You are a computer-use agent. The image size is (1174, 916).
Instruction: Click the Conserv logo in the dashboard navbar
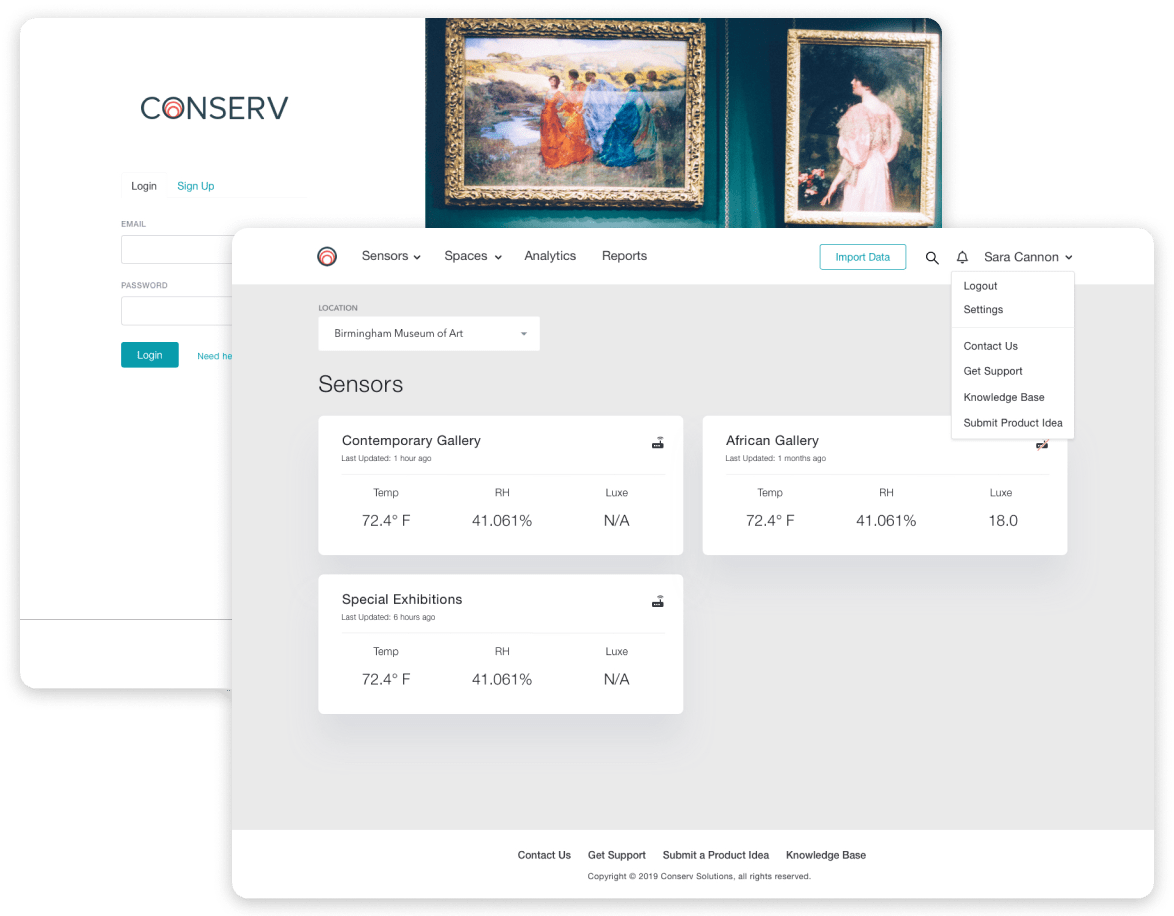coord(326,256)
